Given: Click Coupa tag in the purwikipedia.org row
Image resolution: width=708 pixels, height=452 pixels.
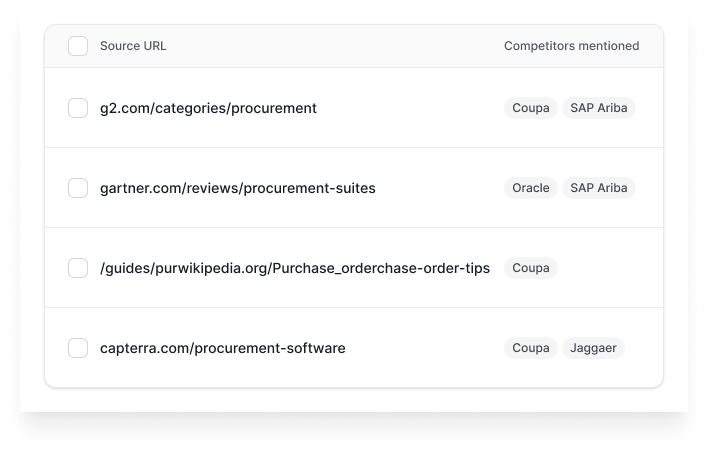Looking at the screenshot, I should (x=531, y=268).
